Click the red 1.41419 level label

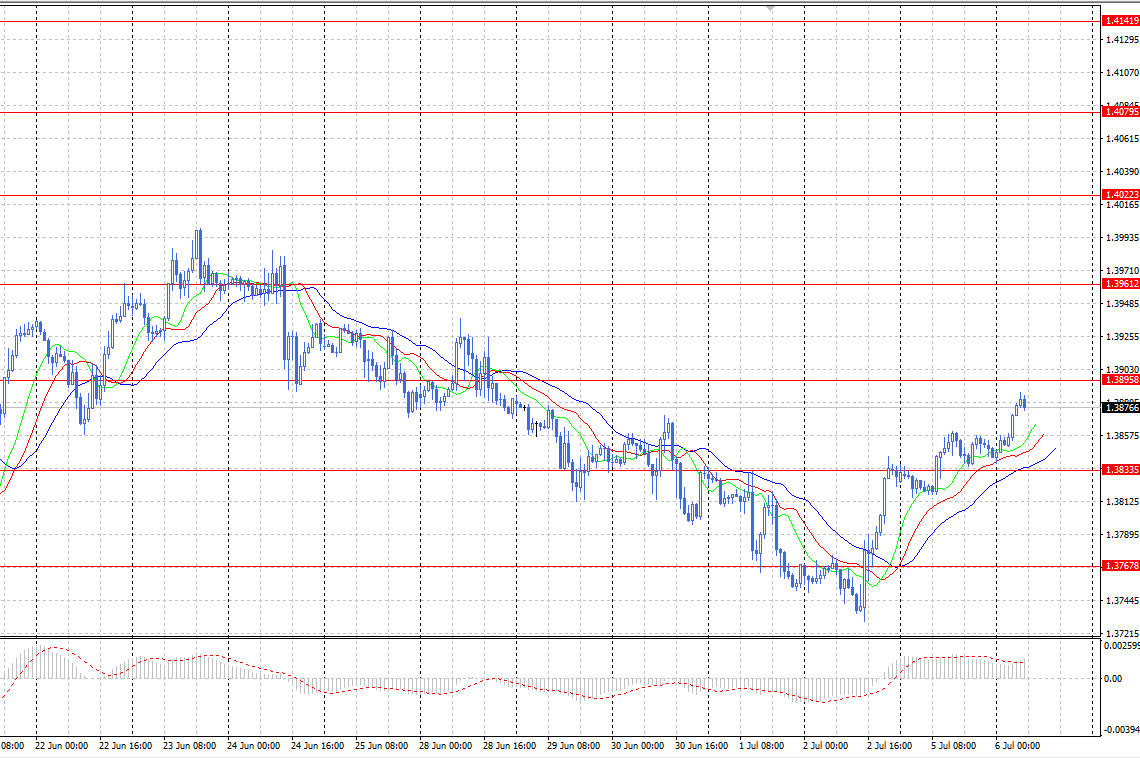click(x=1121, y=21)
